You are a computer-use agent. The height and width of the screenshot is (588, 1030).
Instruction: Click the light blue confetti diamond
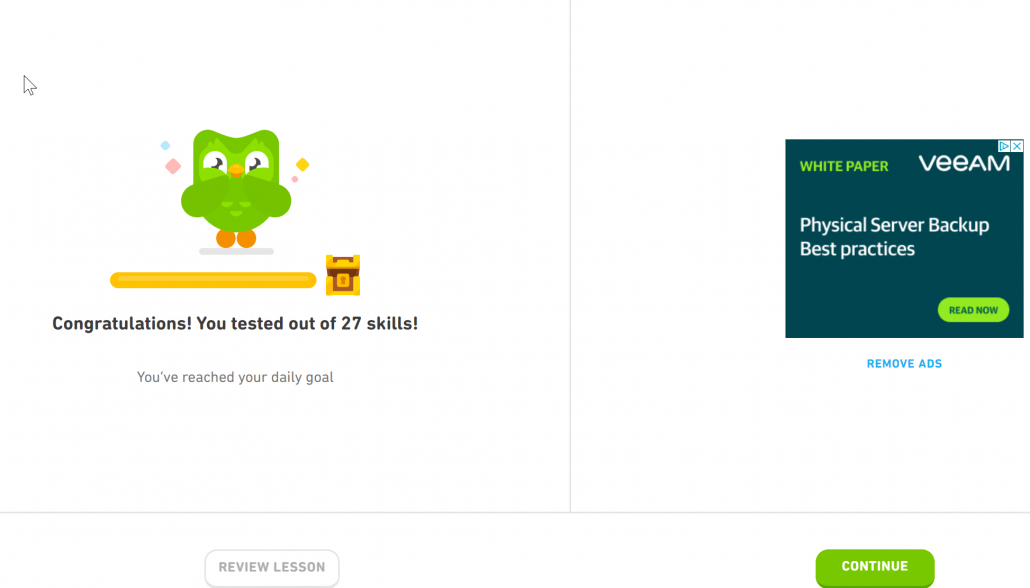pos(166,145)
